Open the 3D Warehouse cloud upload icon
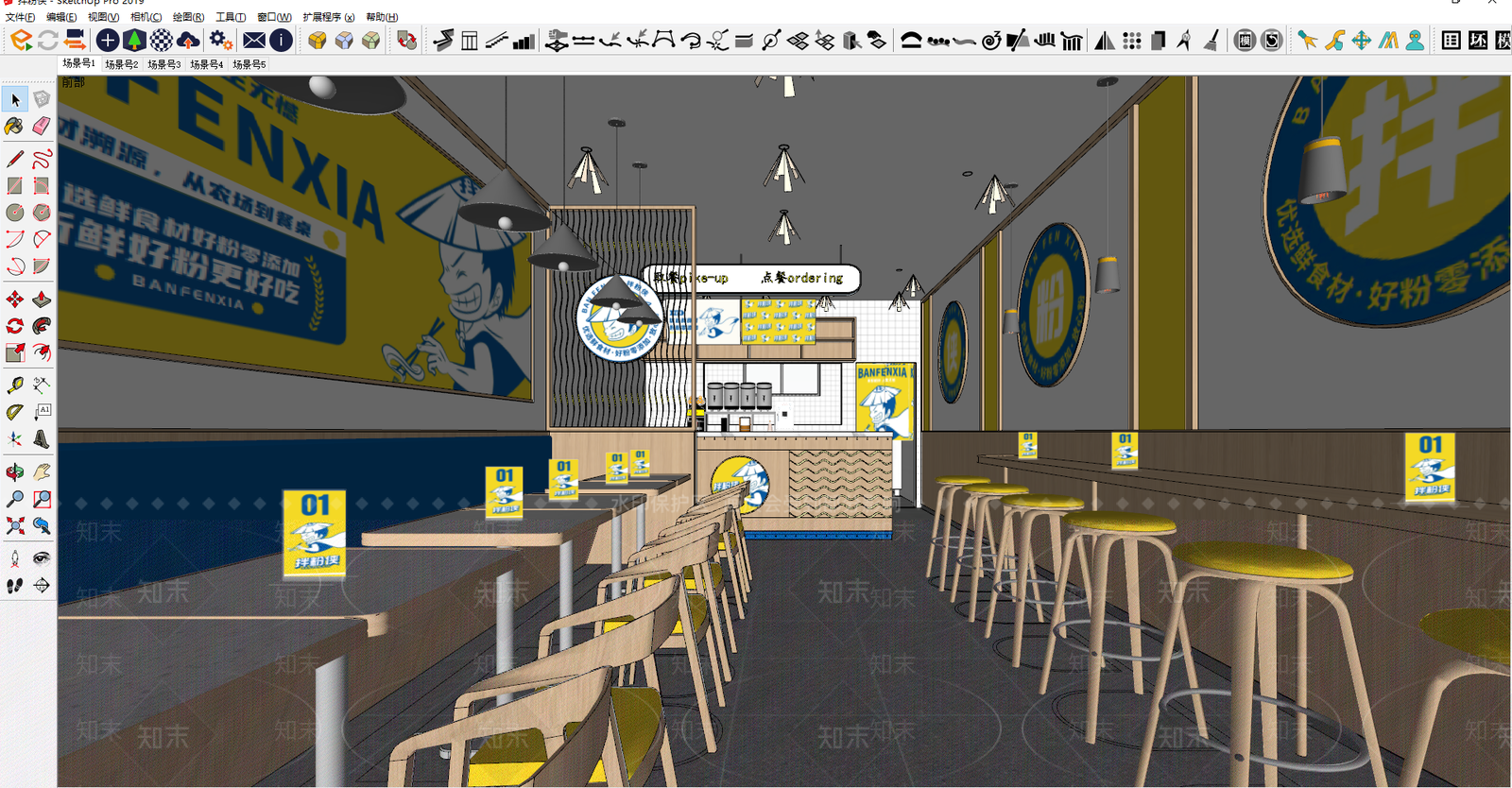1512x788 pixels. (188, 40)
